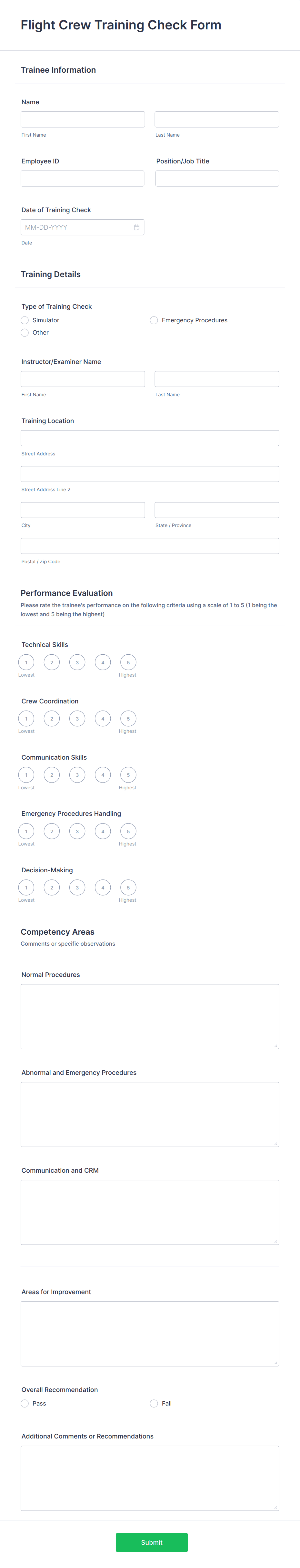Viewport: 300px width, 1568px height.
Task: Rate Communication Skills as 1
Action: click(x=26, y=775)
